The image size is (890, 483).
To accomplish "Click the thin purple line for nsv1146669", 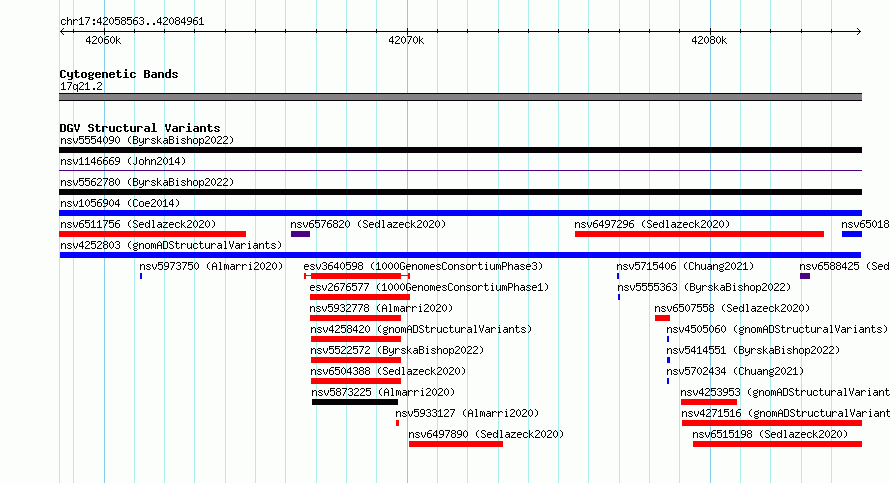I will (460, 170).
